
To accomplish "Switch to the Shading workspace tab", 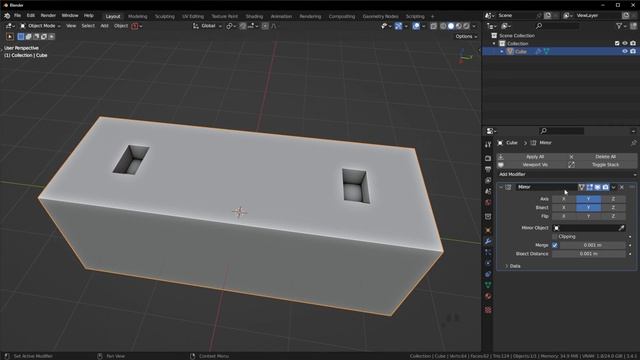I will pos(254,17).
